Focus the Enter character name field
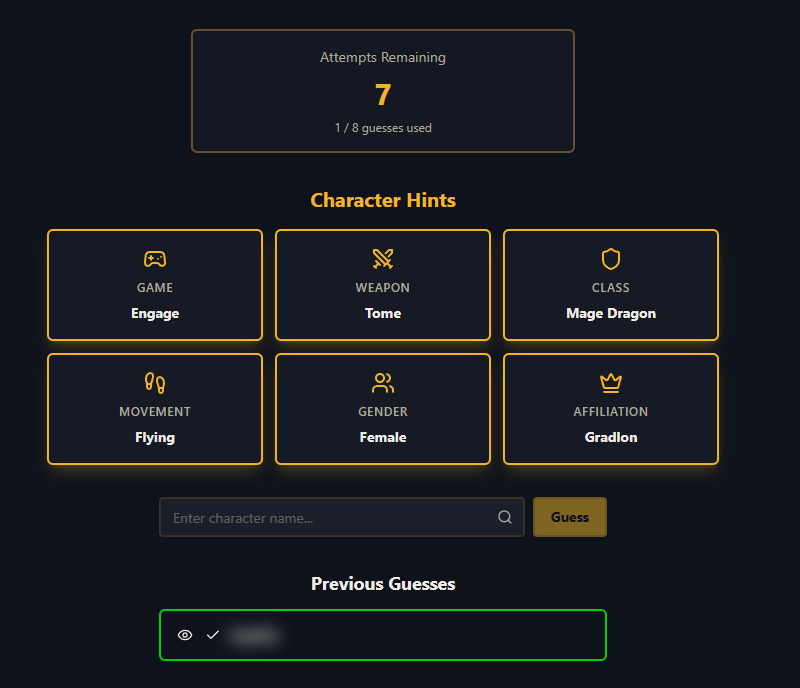Screen dimensions: 800x688 point(330,518)
